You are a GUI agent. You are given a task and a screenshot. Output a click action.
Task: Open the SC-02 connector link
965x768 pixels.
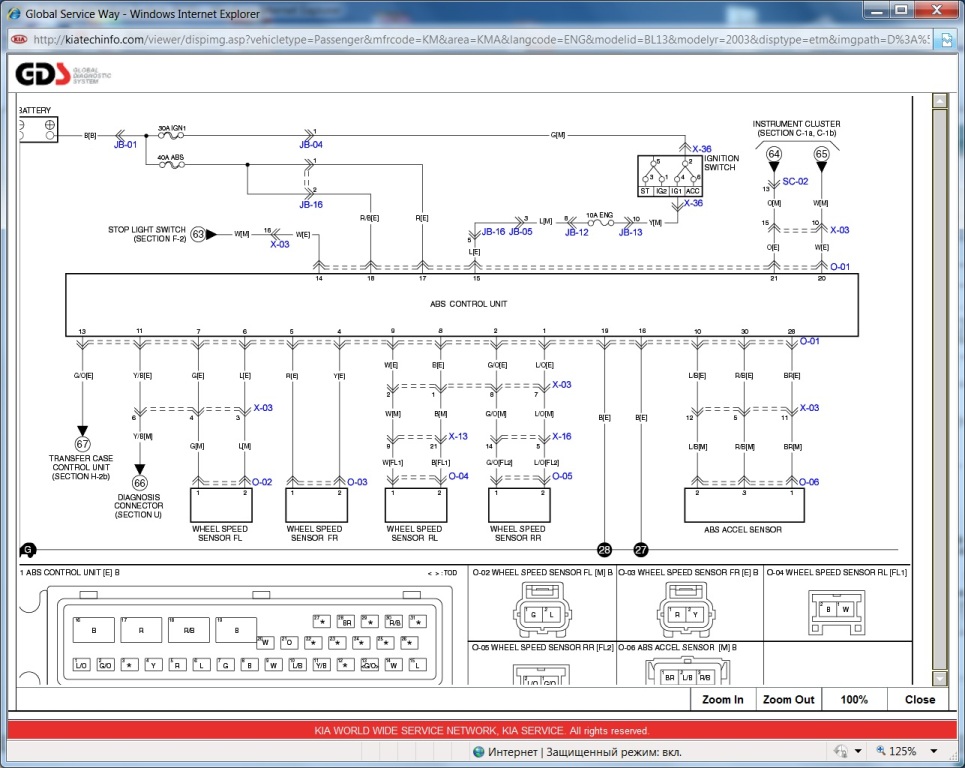pos(795,181)
